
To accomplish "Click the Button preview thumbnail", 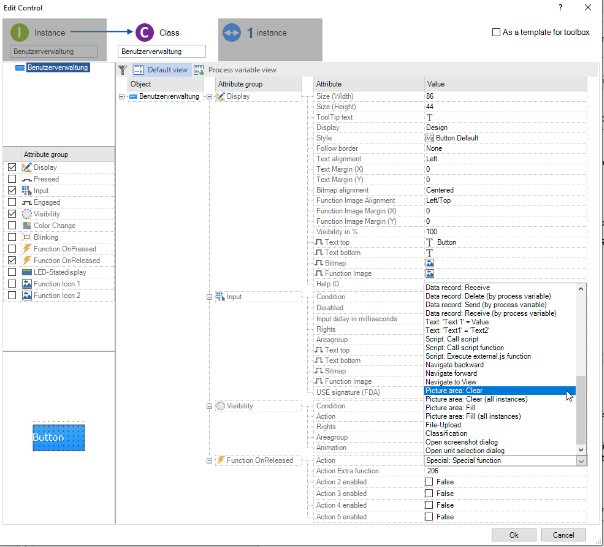I will pos(59,438).
